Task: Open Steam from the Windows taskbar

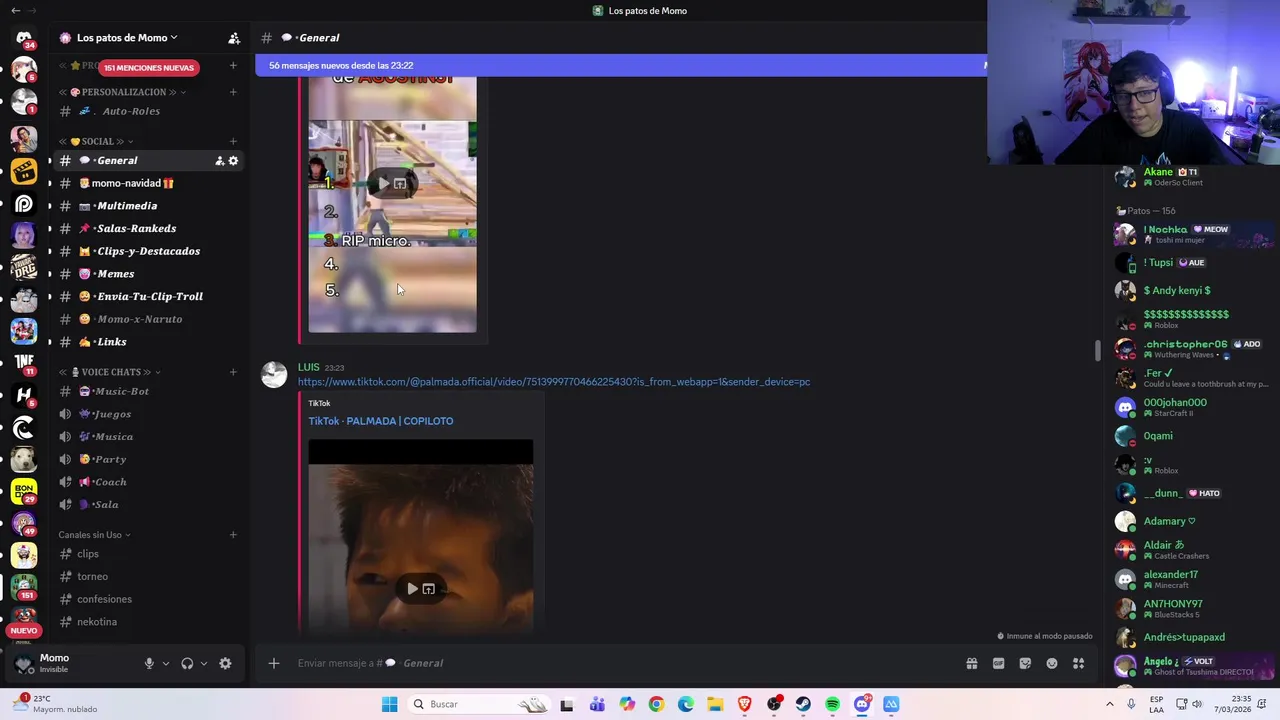Action: 803,704
